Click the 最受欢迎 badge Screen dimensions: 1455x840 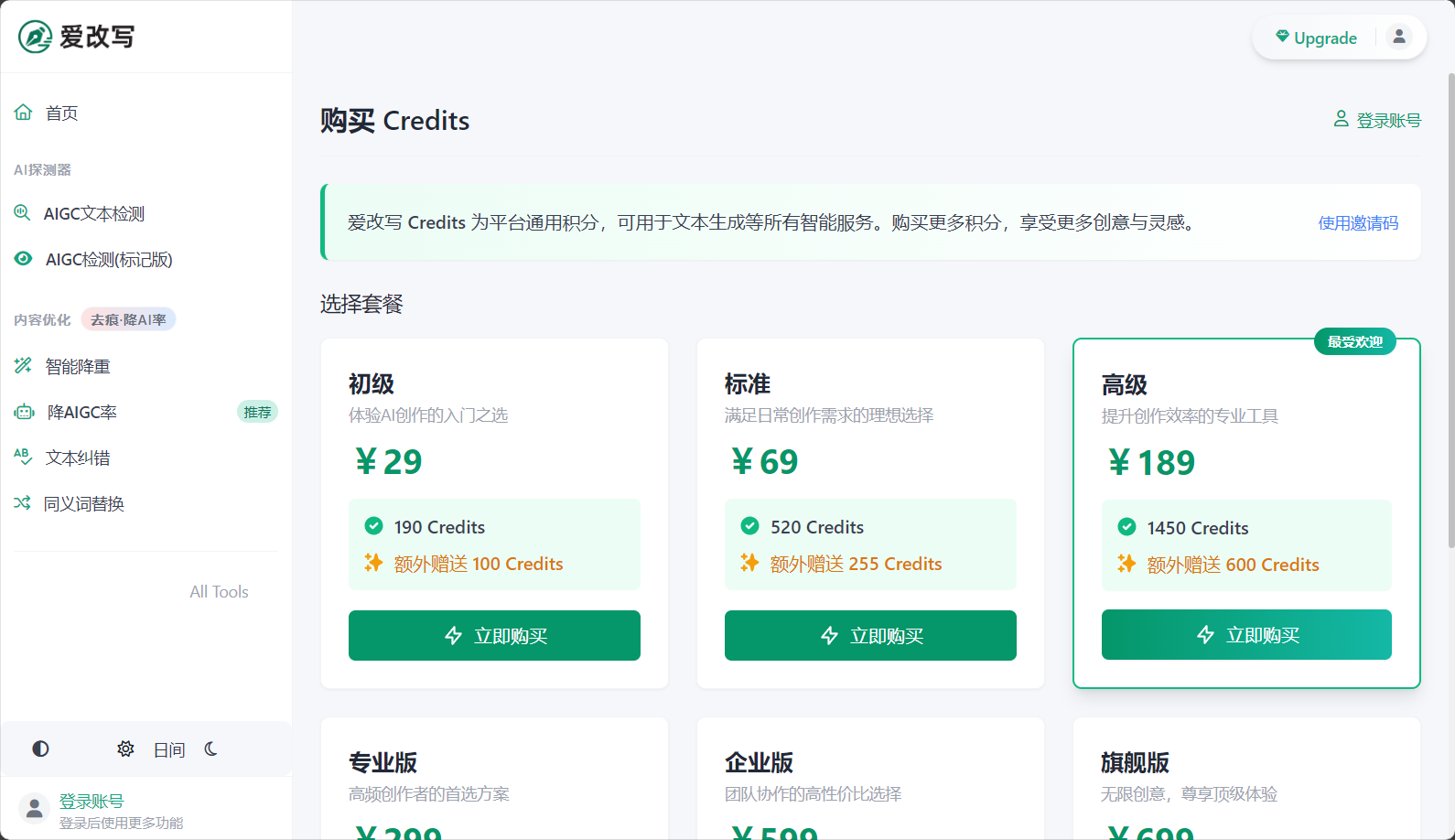[1355, 341]
